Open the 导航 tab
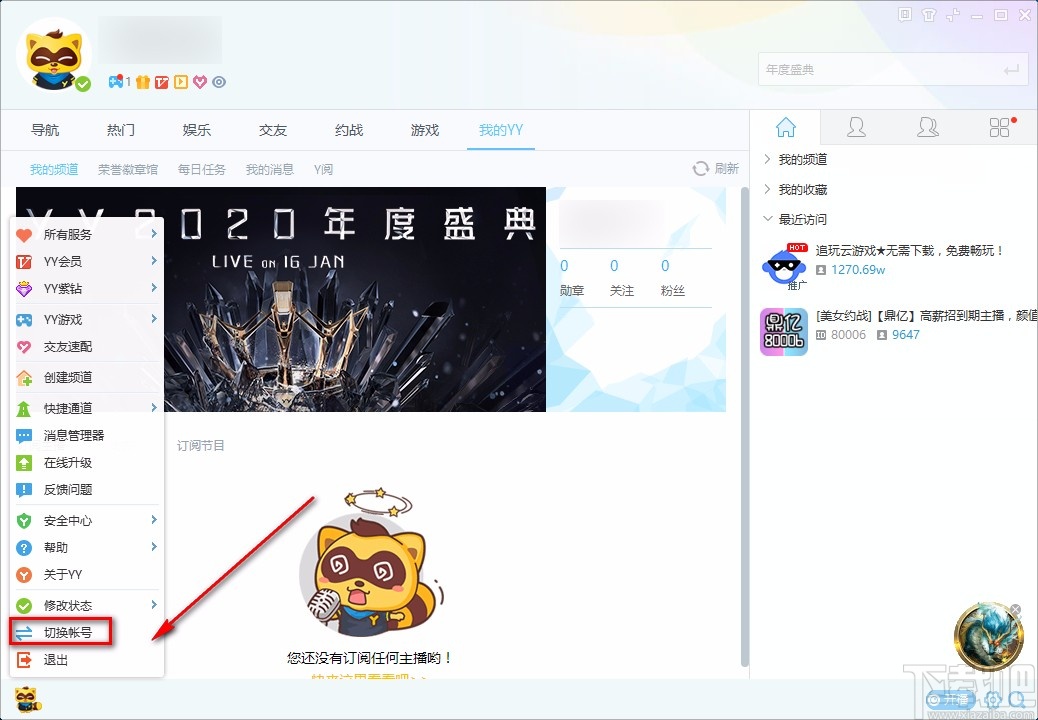1038x720 pixels. (x=45, y=130)
